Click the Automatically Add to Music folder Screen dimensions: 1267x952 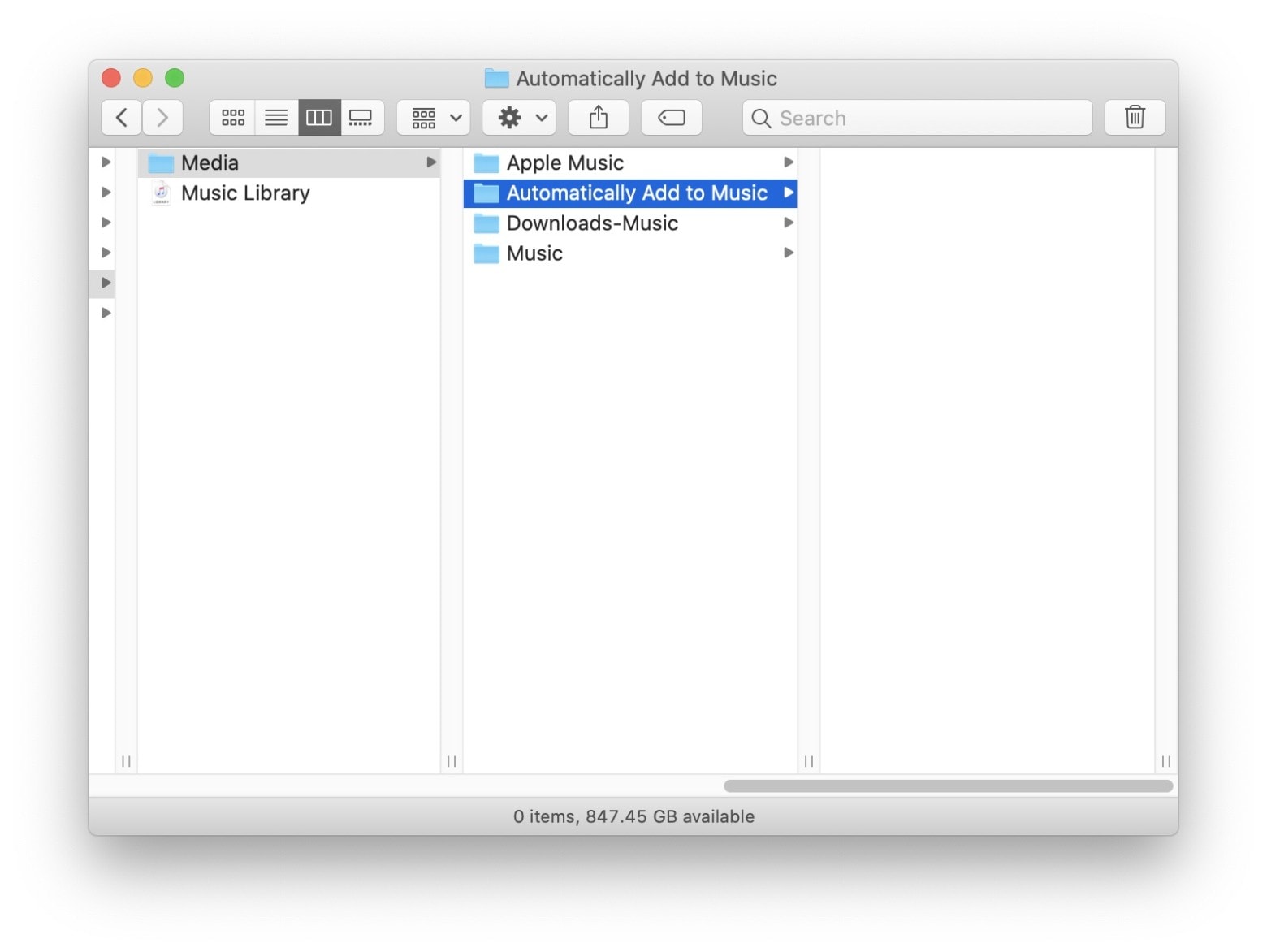(x=636, y=193)
